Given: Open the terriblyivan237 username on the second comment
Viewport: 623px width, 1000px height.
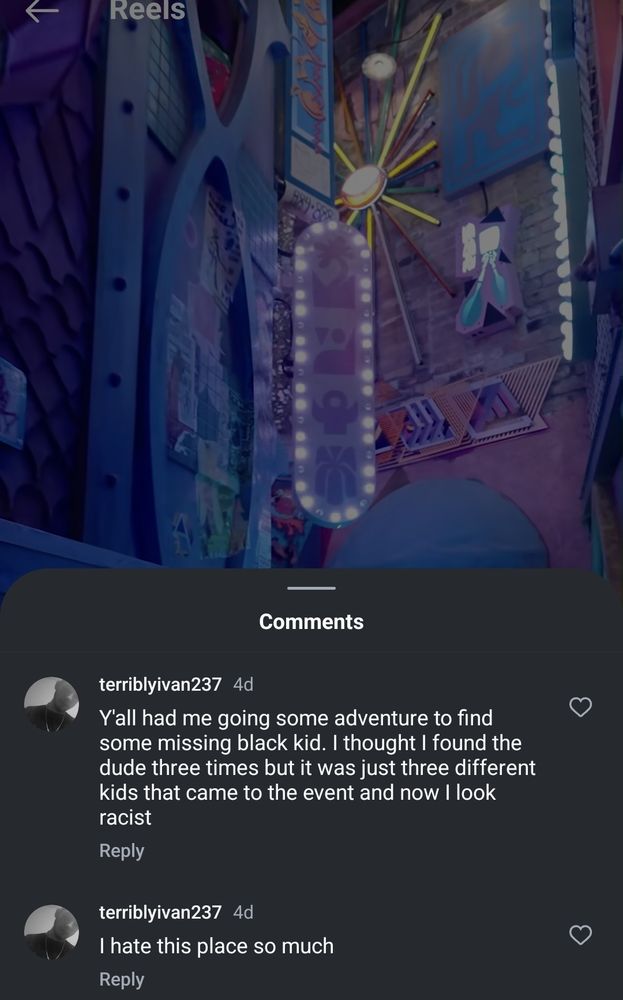Looking at the screenshot, I should (160, 912).
